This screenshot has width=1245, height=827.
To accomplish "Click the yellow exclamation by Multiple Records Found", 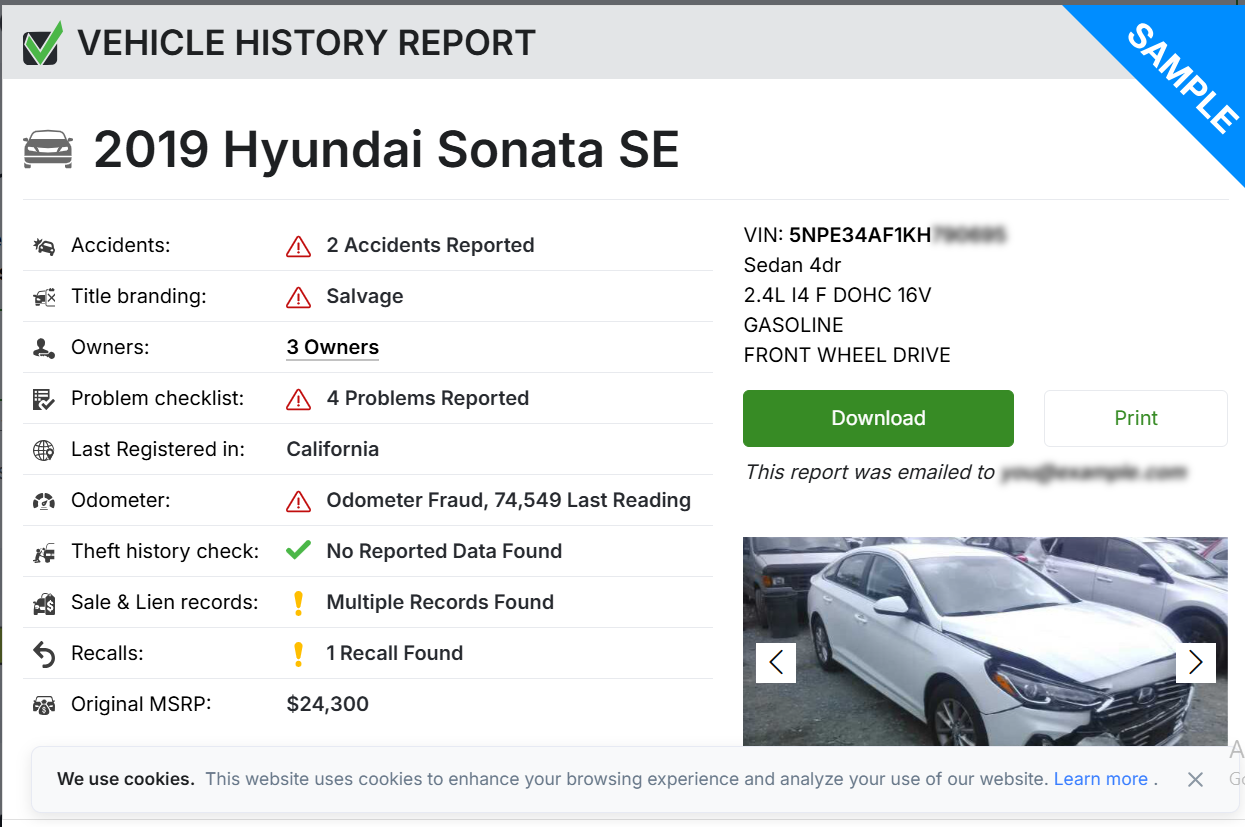I will (297, 603).
